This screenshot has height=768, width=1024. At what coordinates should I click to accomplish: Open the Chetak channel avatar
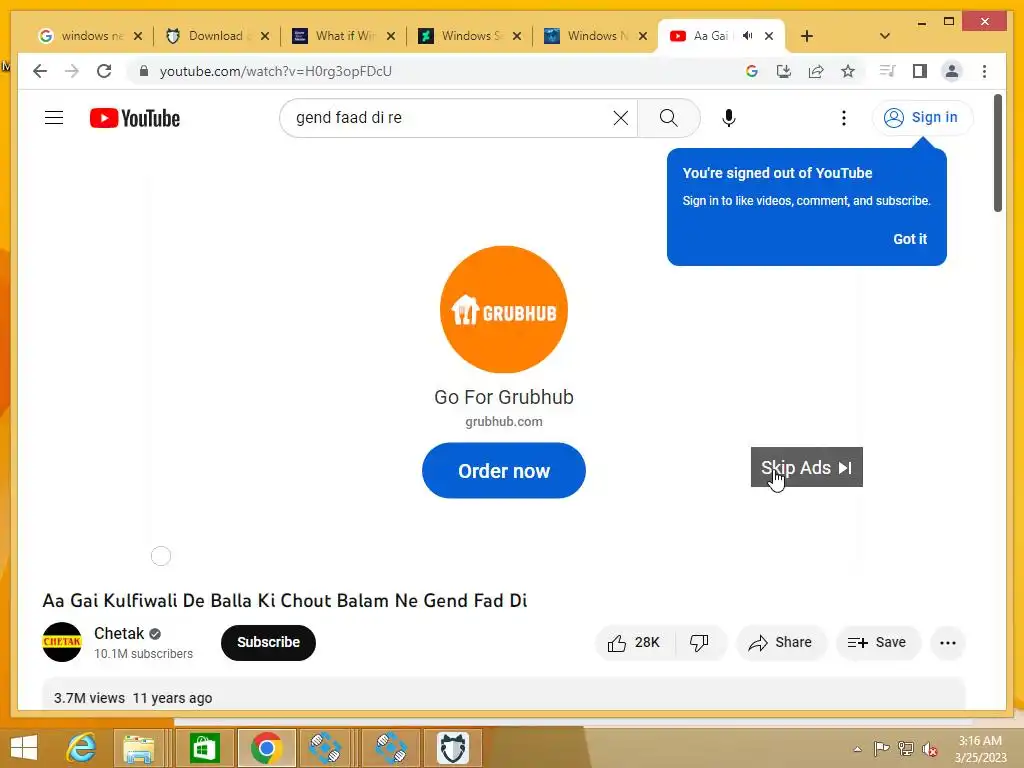click(62, 642)
